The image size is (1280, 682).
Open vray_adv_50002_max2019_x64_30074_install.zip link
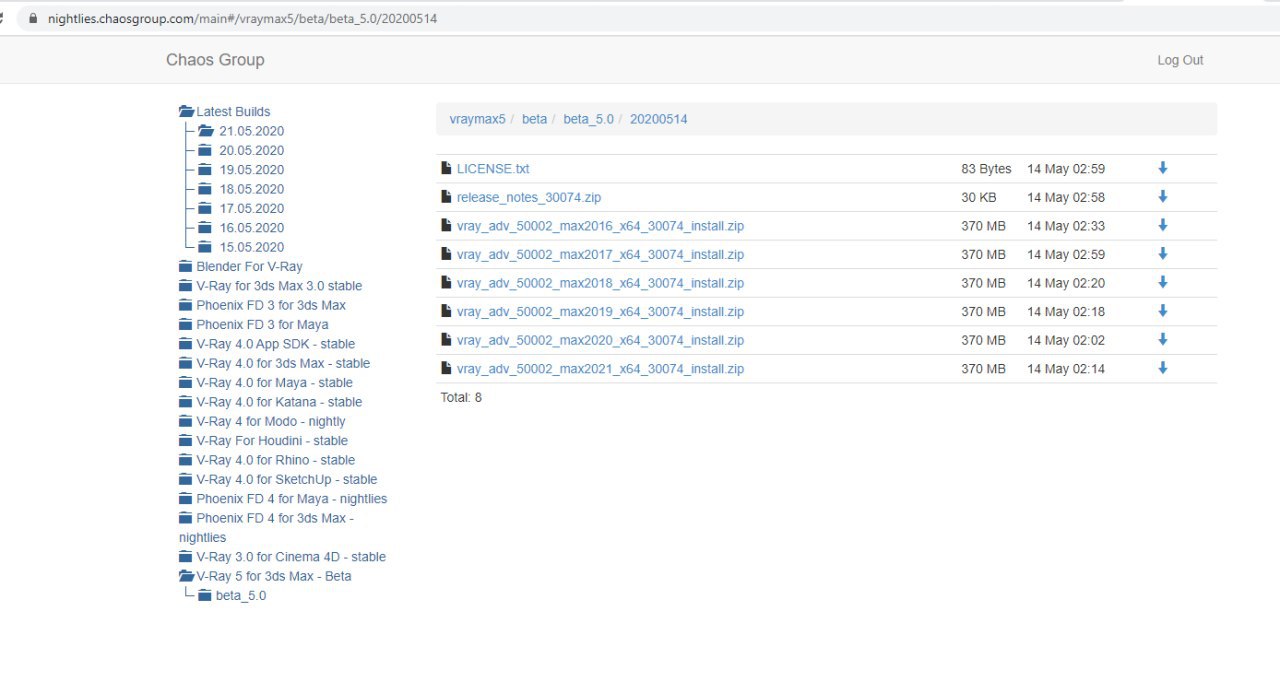(600, 312)
